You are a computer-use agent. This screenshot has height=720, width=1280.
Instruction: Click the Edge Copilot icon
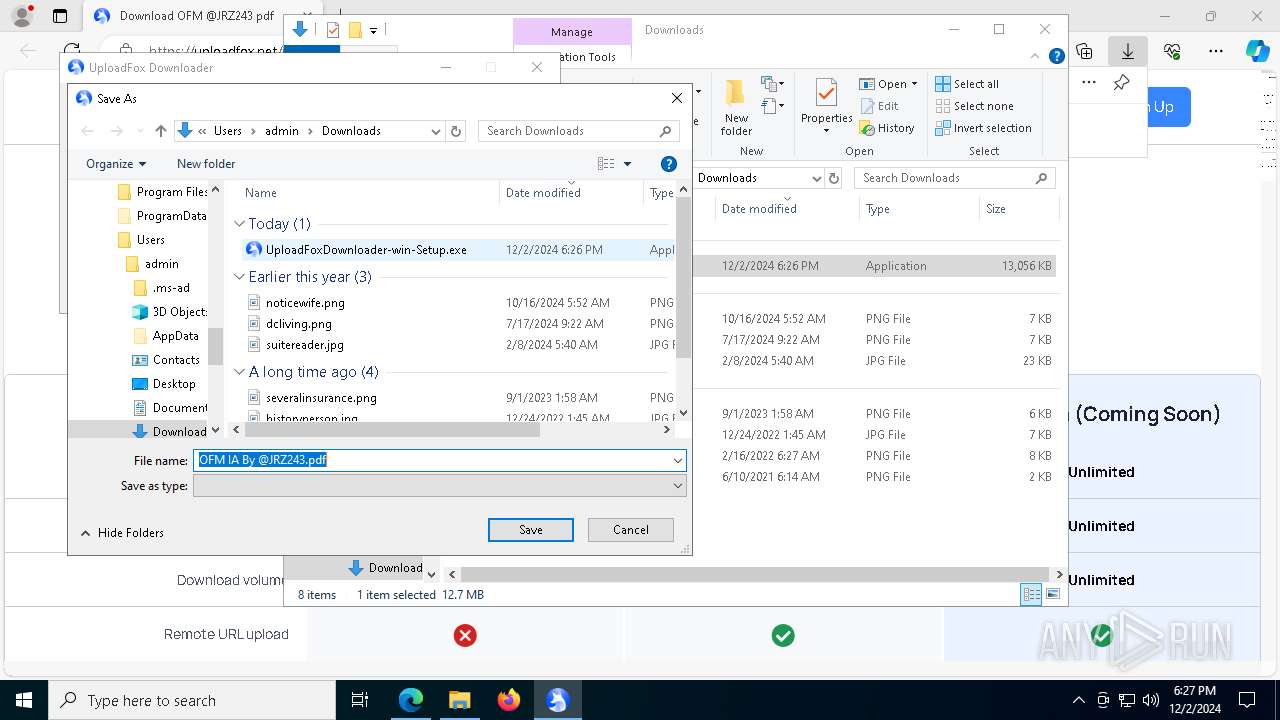(1257, 51)
